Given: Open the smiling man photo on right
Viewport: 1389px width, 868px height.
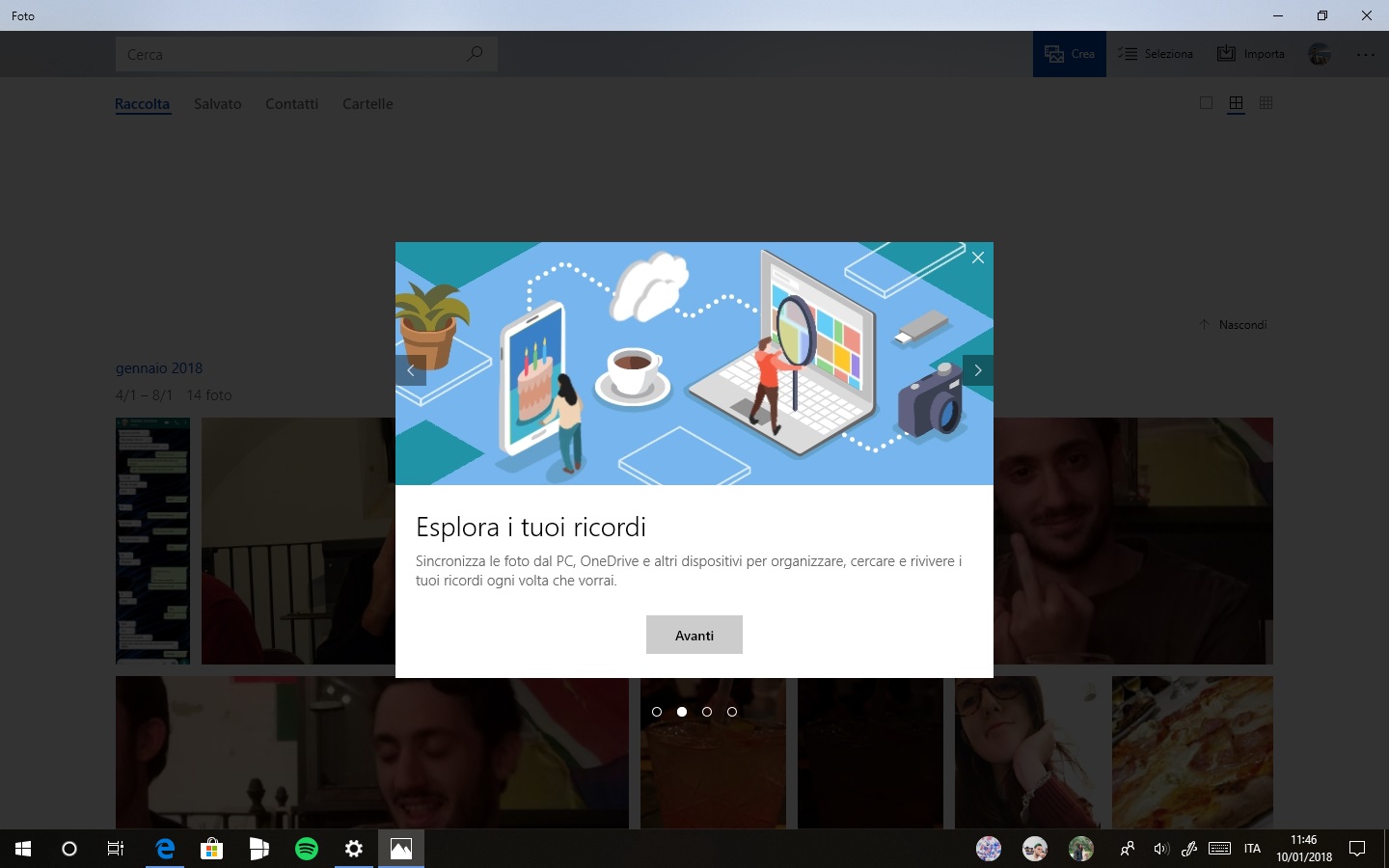Looking at the screenshot, I should click(1133, 541).
